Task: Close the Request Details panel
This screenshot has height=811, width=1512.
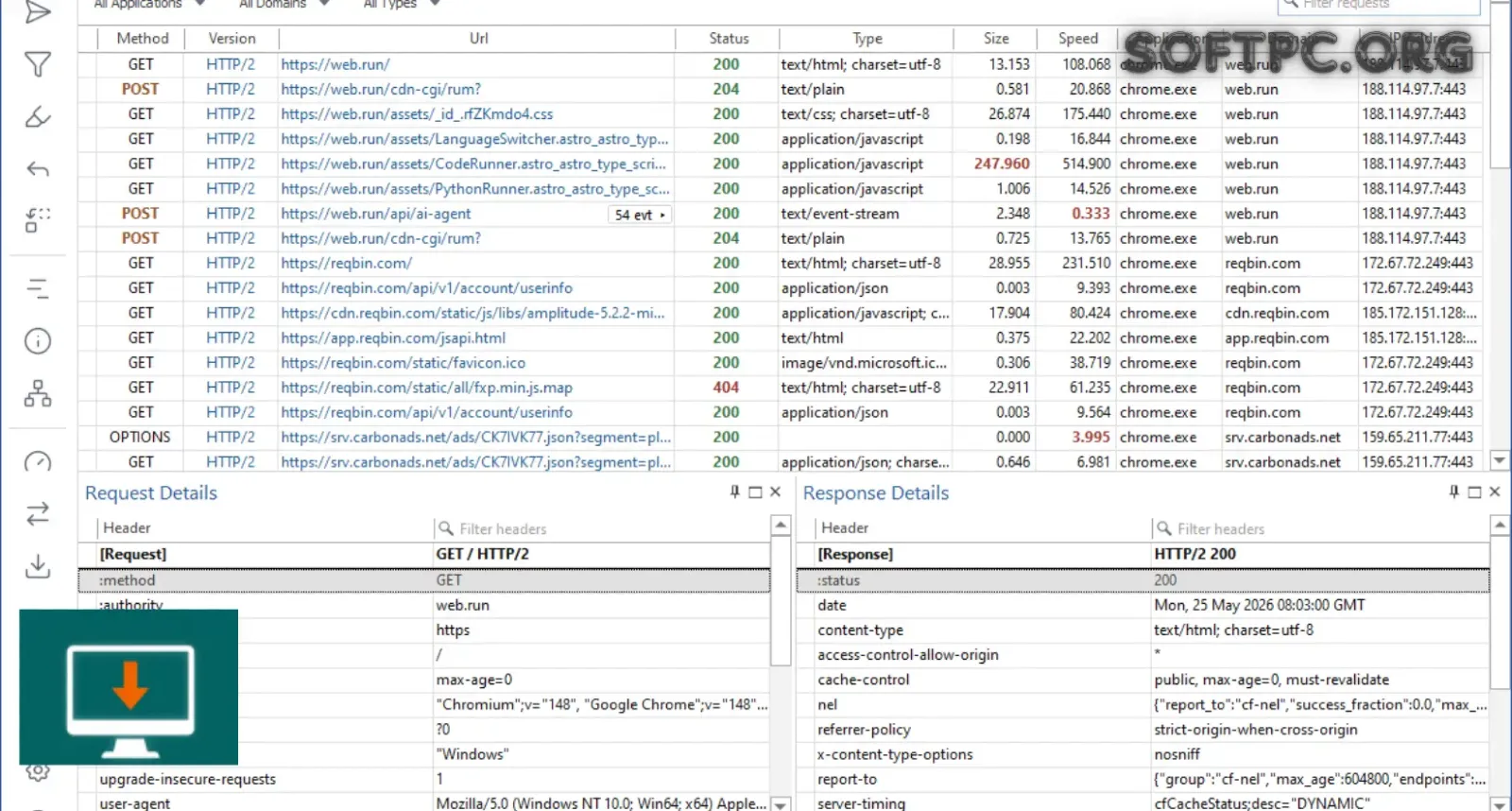Action: (x=775, y=492)
